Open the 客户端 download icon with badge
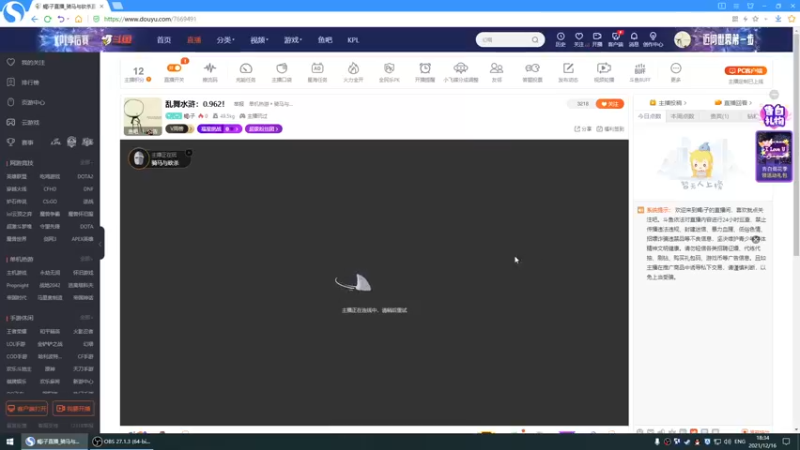 (x=616, y=39)
